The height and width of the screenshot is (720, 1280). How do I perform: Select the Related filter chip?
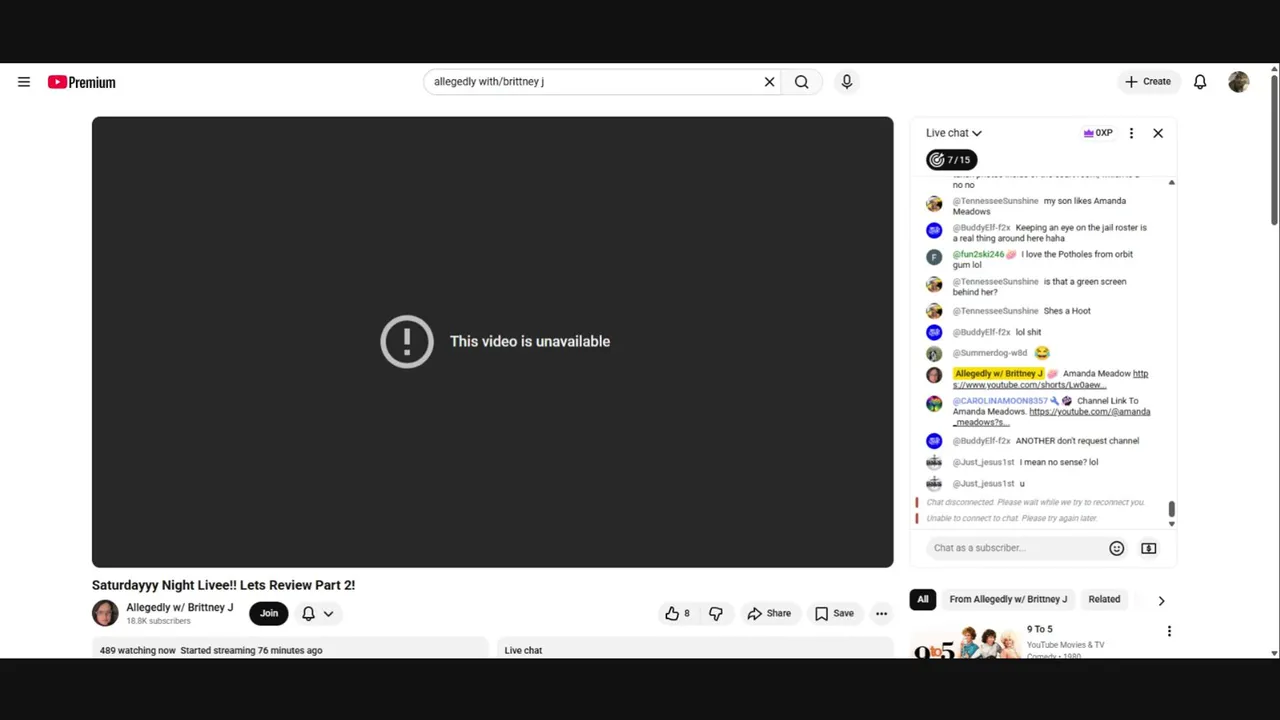[x=1104, y=599]
